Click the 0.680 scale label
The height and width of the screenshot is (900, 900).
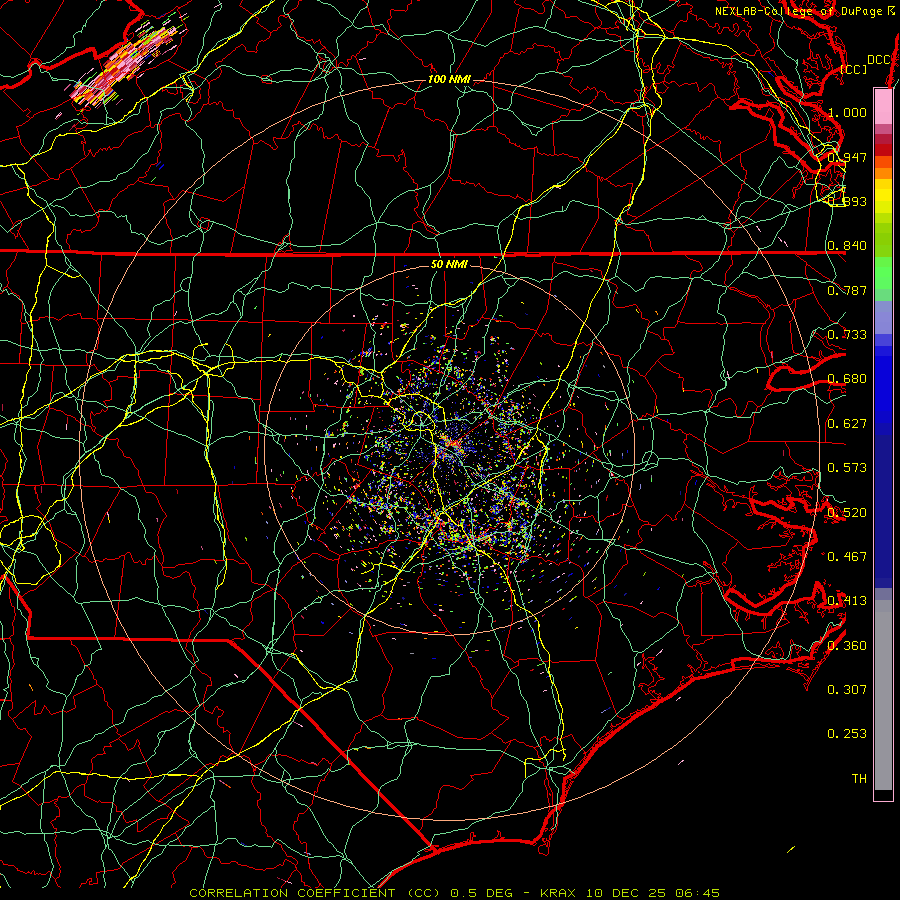847,379
